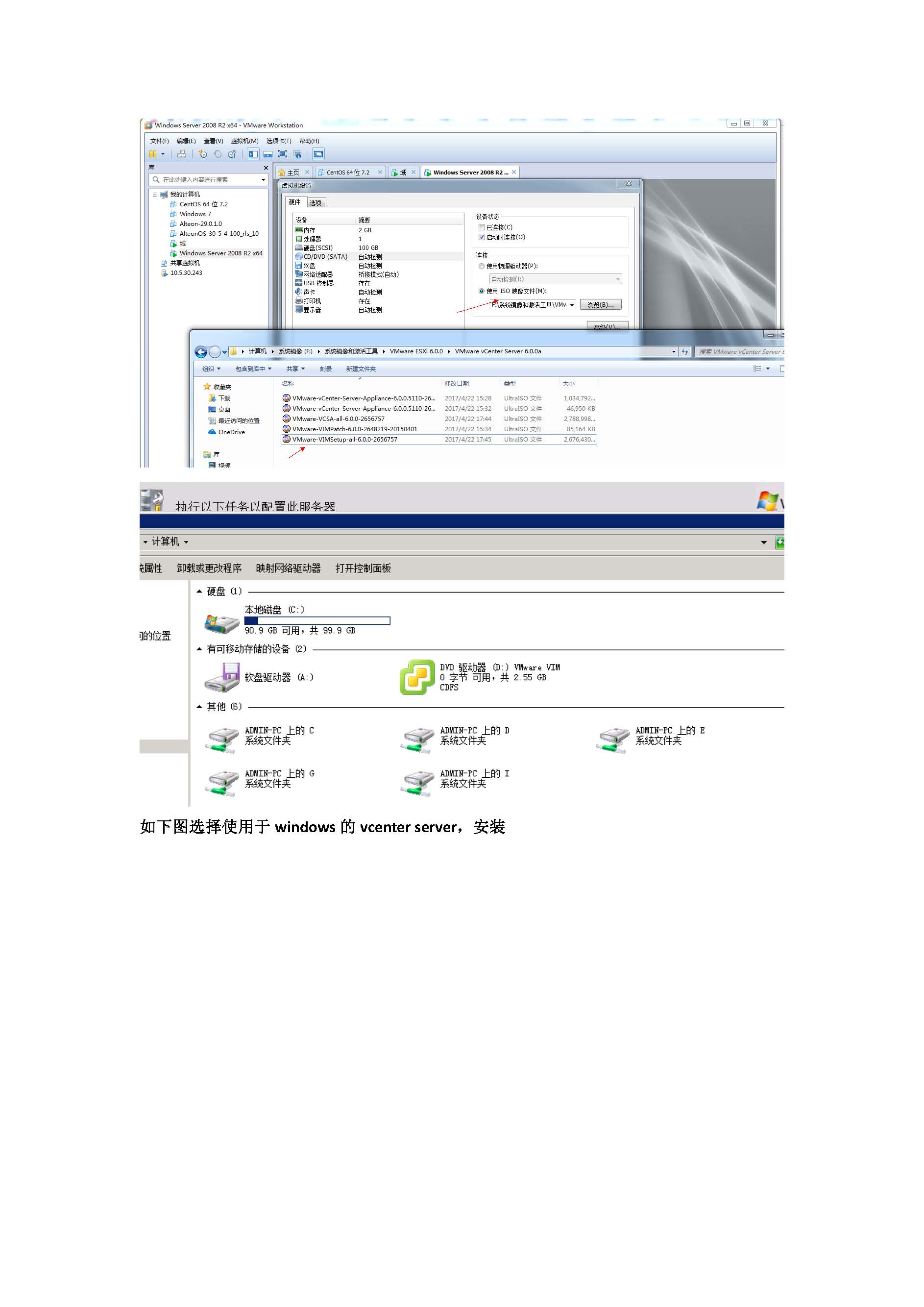This screenshot has width=924, height=1307.
Task: Click the revert snapshot toolbar icon
Action: [x=218, y=154]
